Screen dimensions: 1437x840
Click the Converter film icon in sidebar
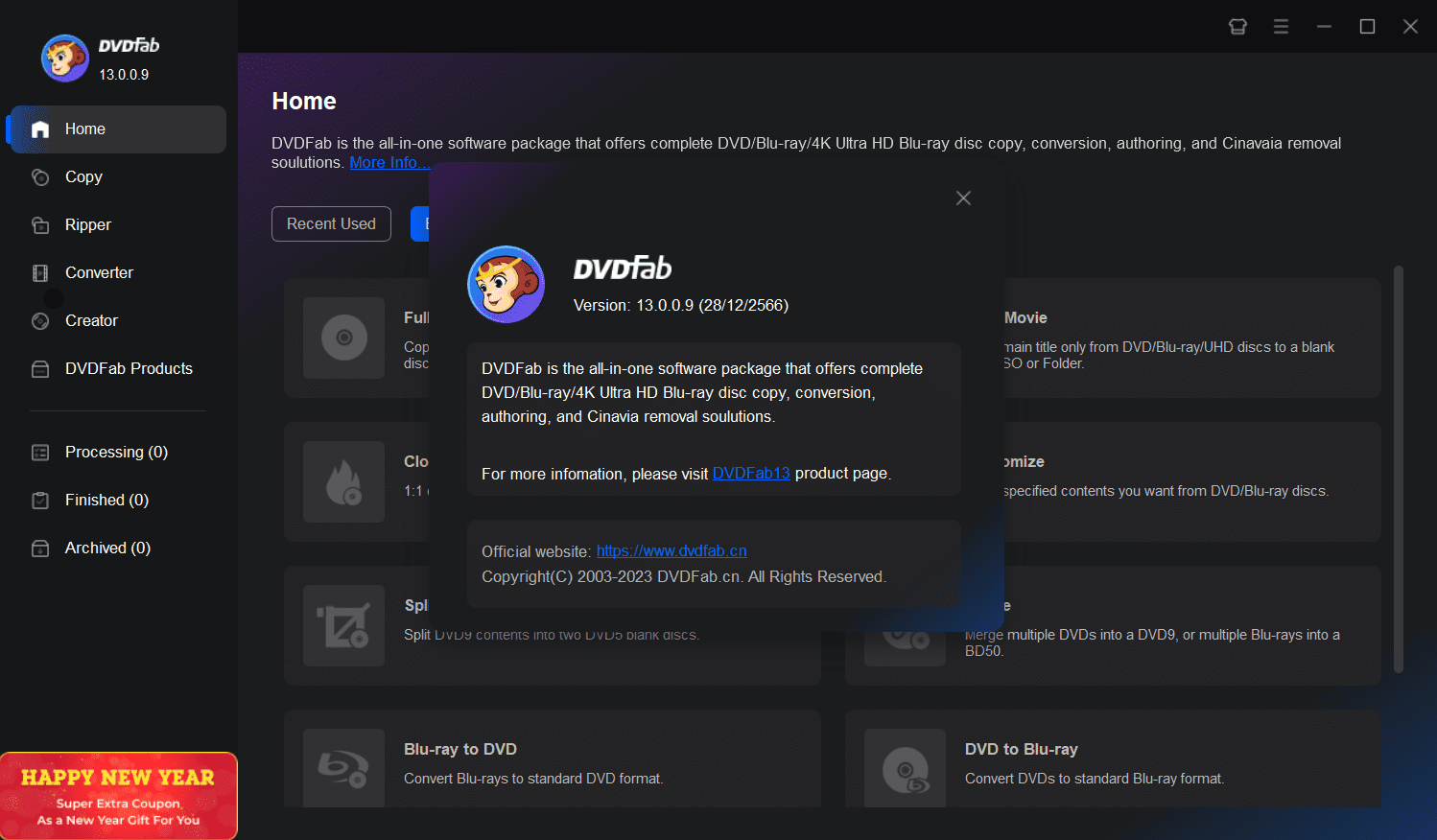point(40,273)
